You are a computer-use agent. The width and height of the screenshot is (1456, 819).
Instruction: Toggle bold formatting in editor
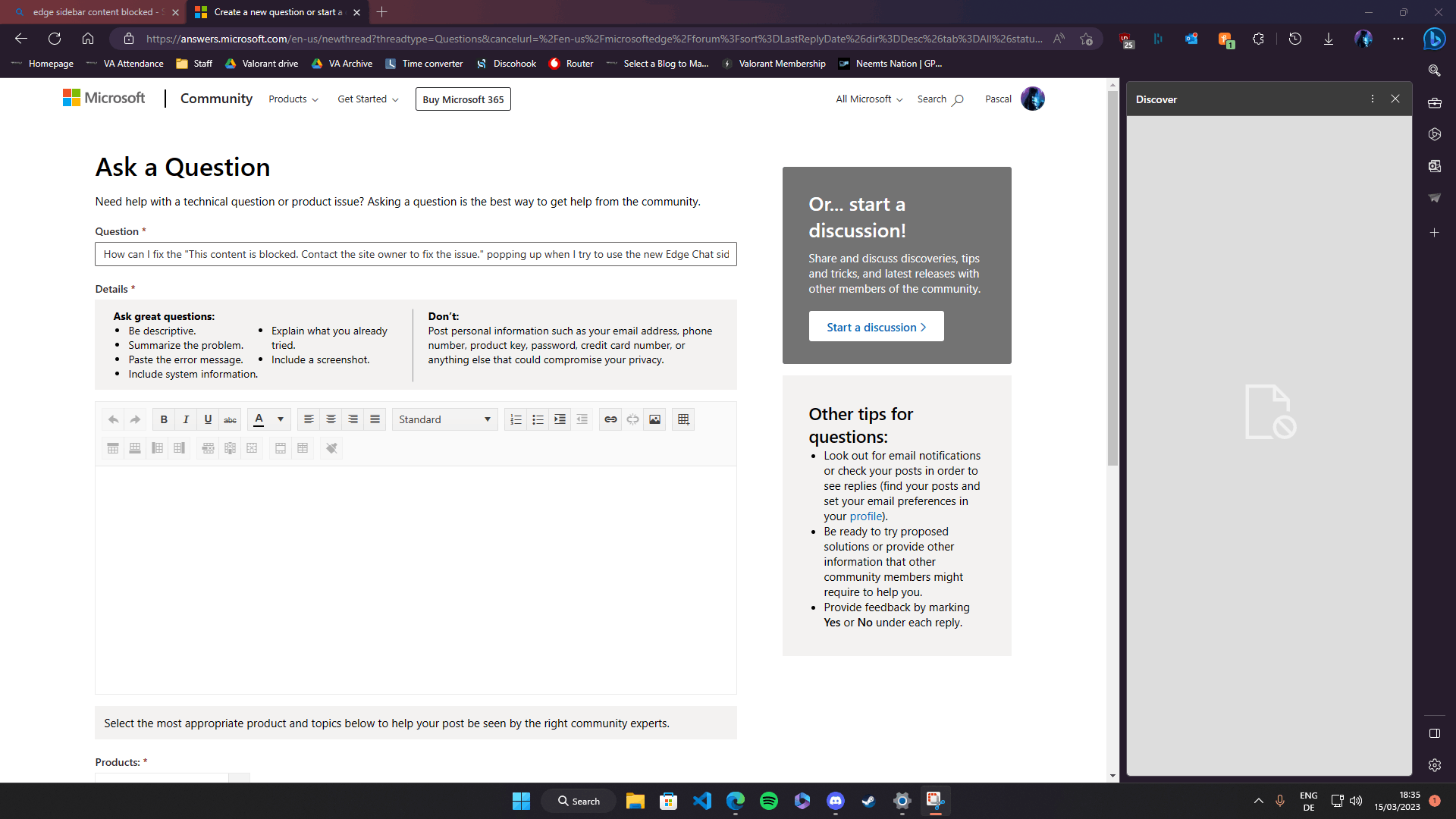tap(164, 419)
